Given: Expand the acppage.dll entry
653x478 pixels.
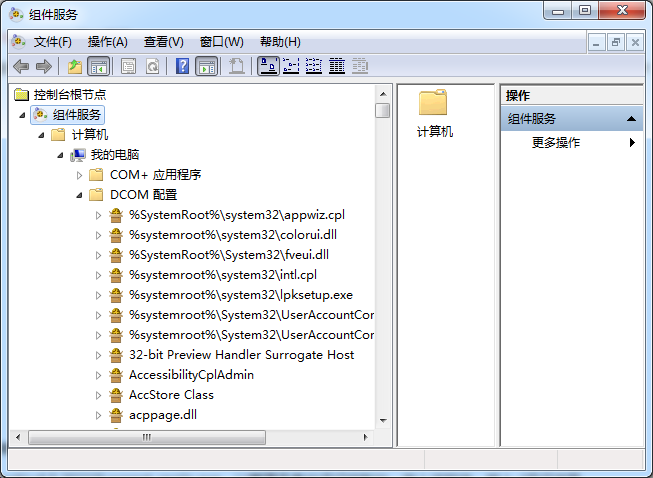Looking at the screenshot, I should (x=98, y=415).
